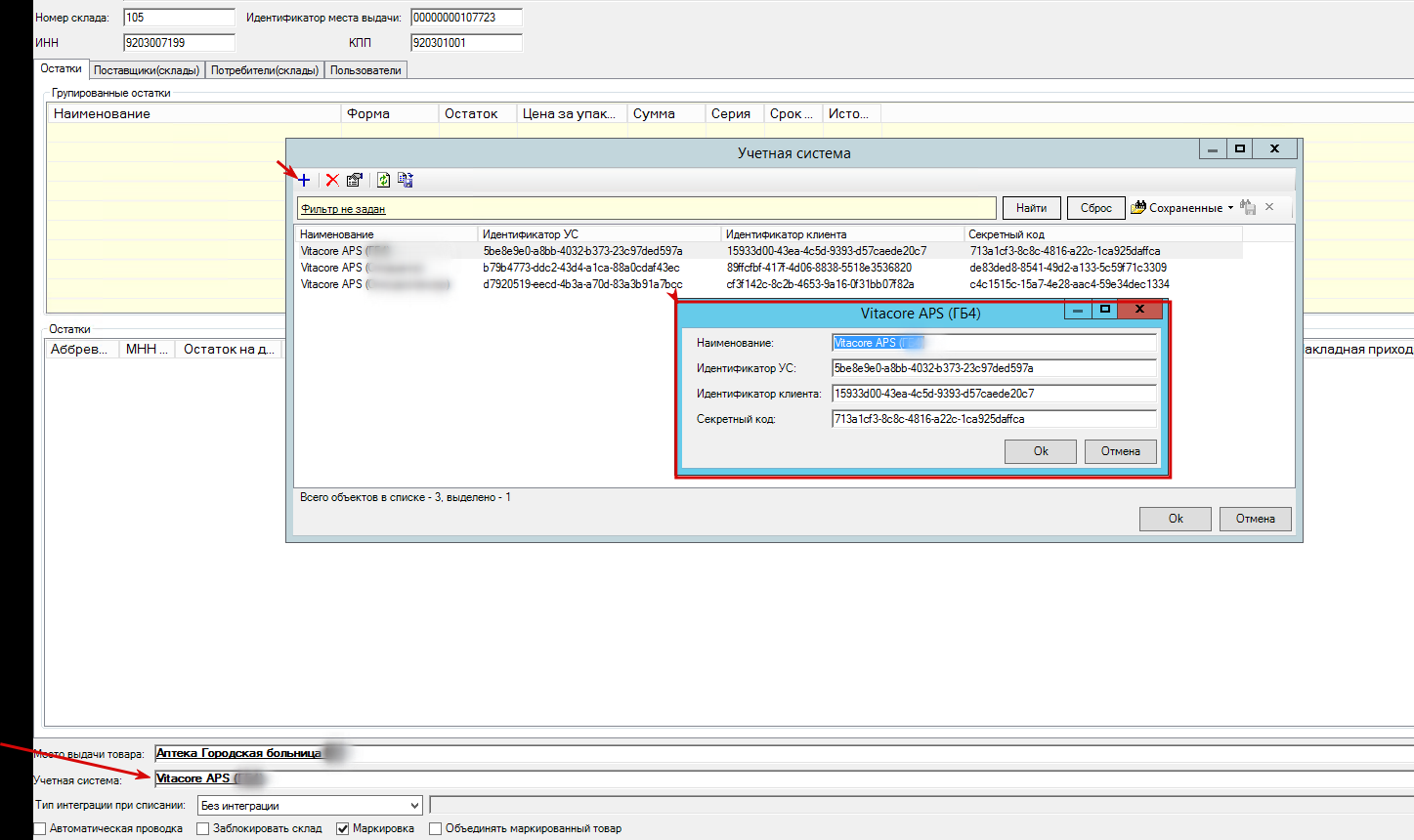Screen dimensions: 1414x840
Task: Click the green refresh list icon
Action: tap(384, 180)
